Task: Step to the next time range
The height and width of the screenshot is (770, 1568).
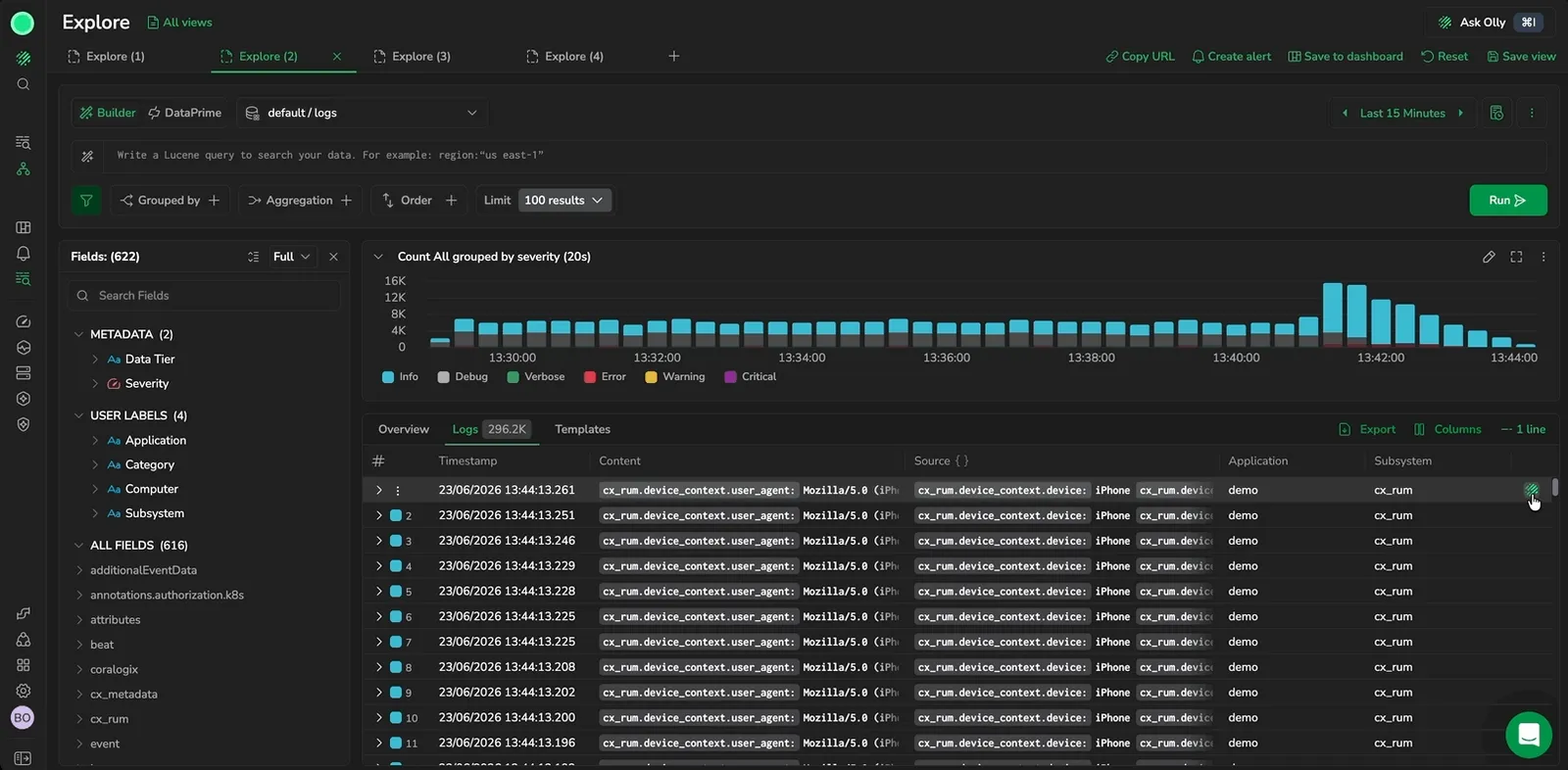Action: [x=1460, y=113]
